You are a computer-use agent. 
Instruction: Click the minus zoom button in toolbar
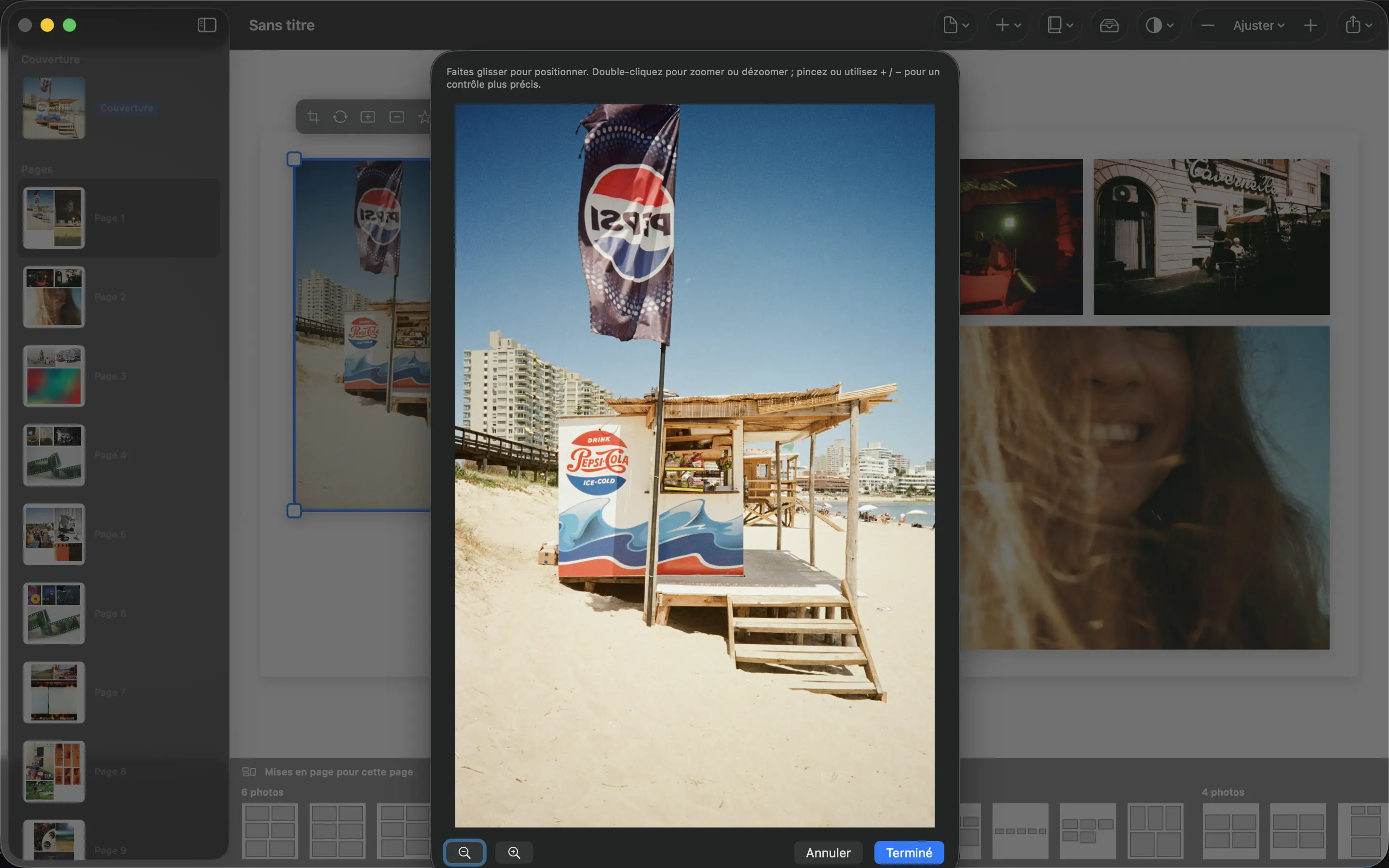click(x=1207, y=25)
